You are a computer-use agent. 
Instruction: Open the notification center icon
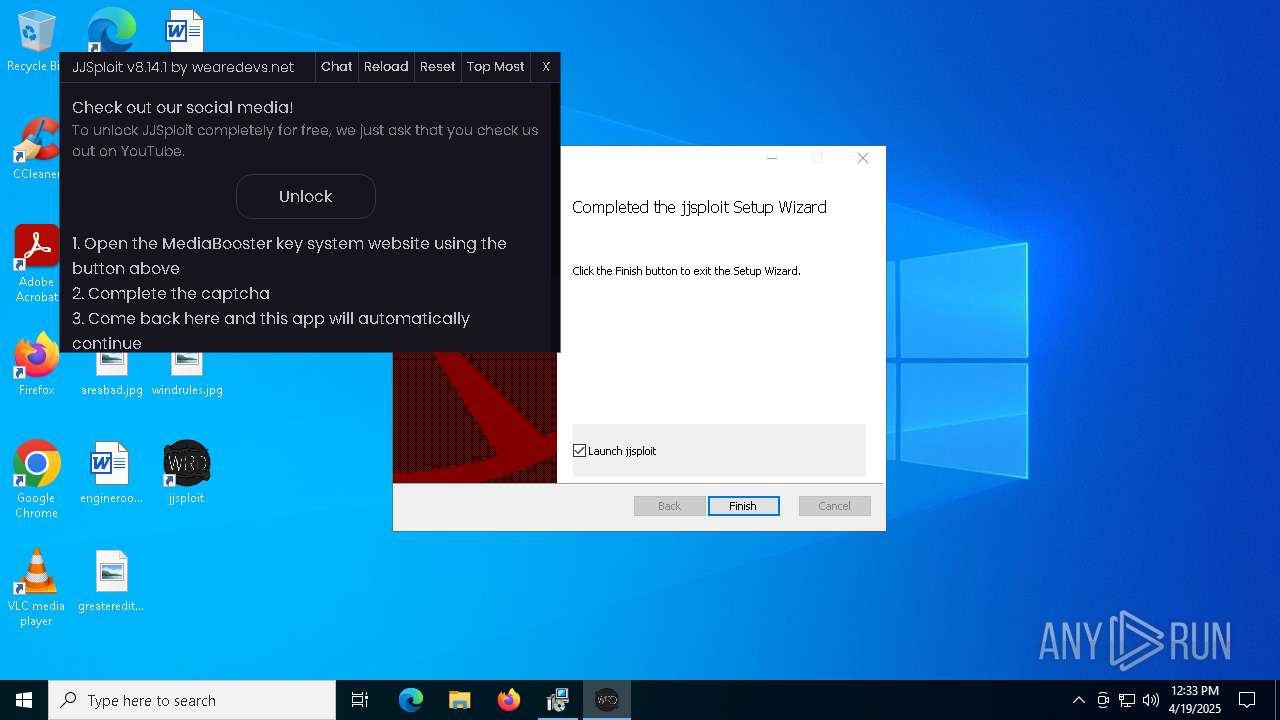[1247, 700]
